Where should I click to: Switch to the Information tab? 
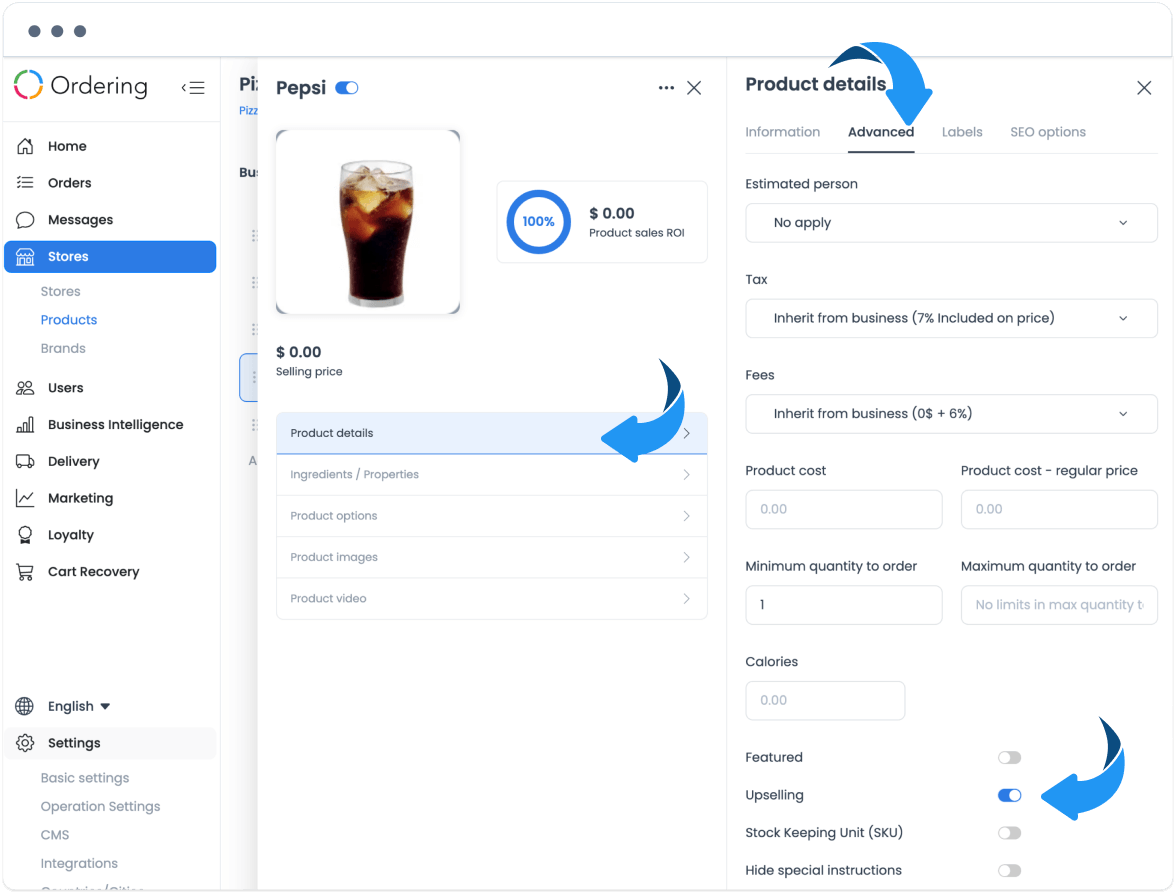(x=782, y=132)
